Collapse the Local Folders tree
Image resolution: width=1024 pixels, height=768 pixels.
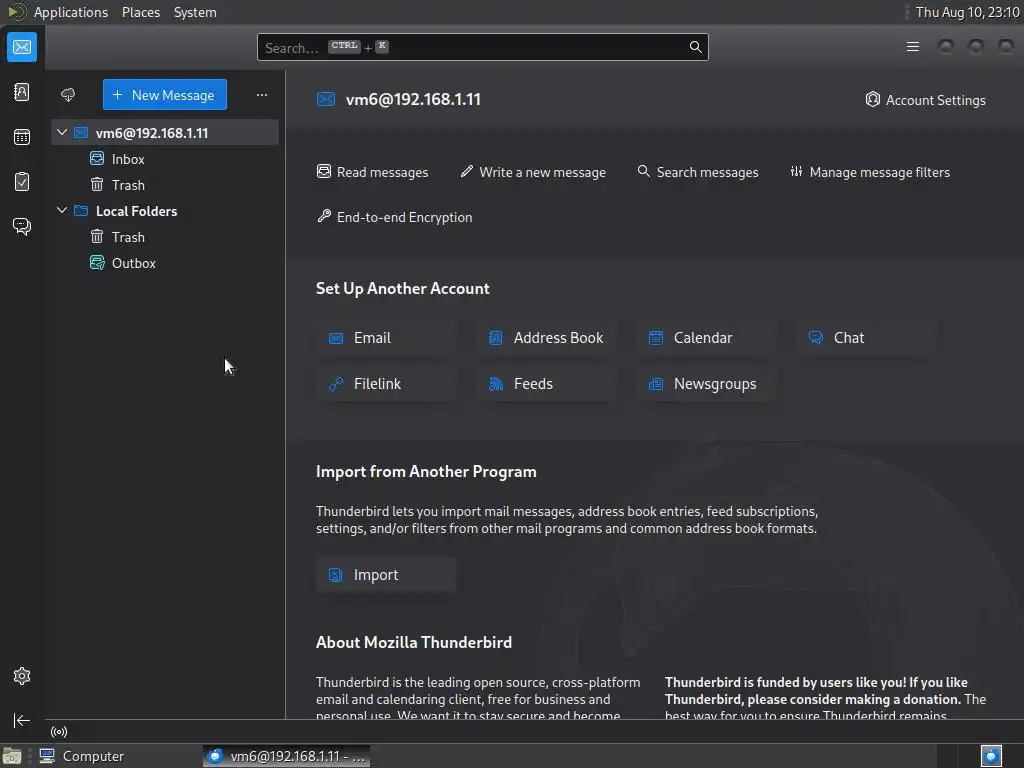(62, 210)
